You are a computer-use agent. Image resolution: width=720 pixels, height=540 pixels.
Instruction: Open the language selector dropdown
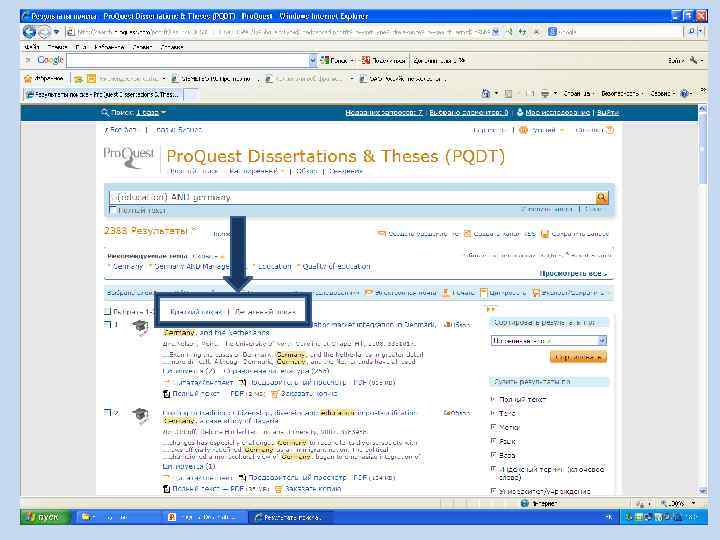pos(542,130)
